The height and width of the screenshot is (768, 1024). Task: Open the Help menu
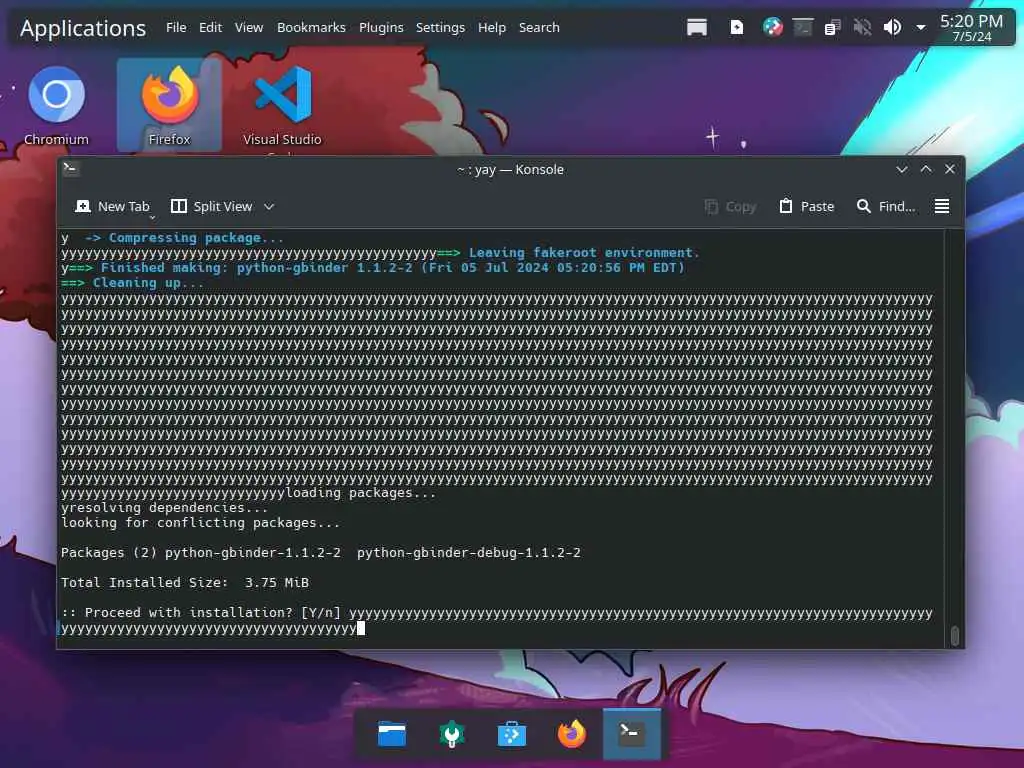pyautogui.click(x=492, y=27)
